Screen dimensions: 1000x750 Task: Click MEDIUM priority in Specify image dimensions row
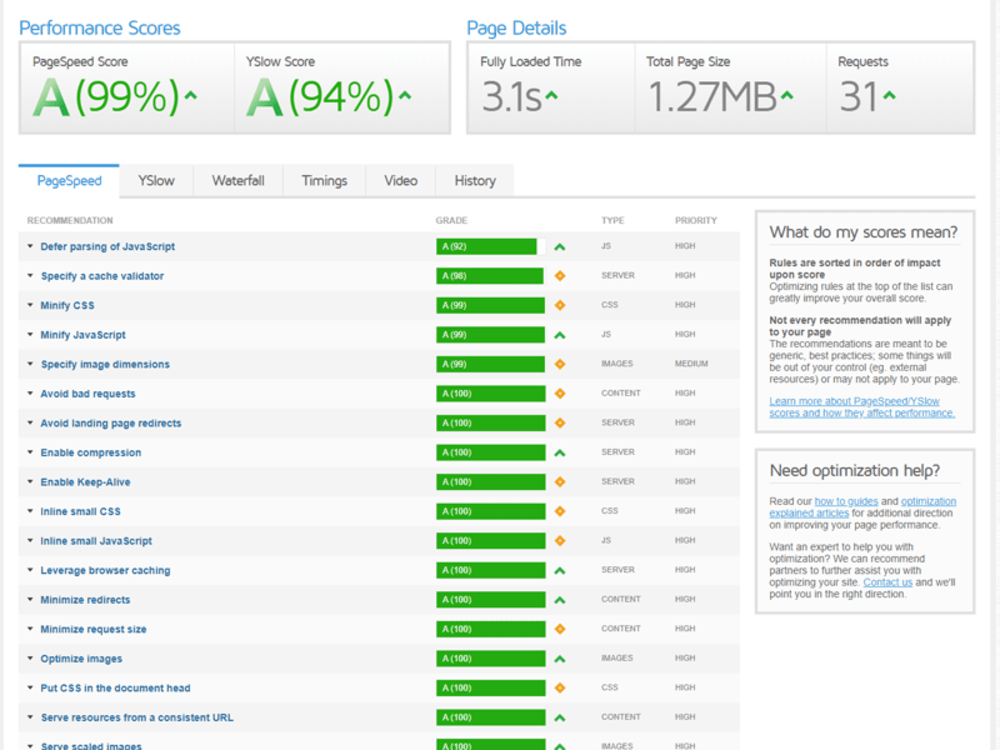[691, 364]
